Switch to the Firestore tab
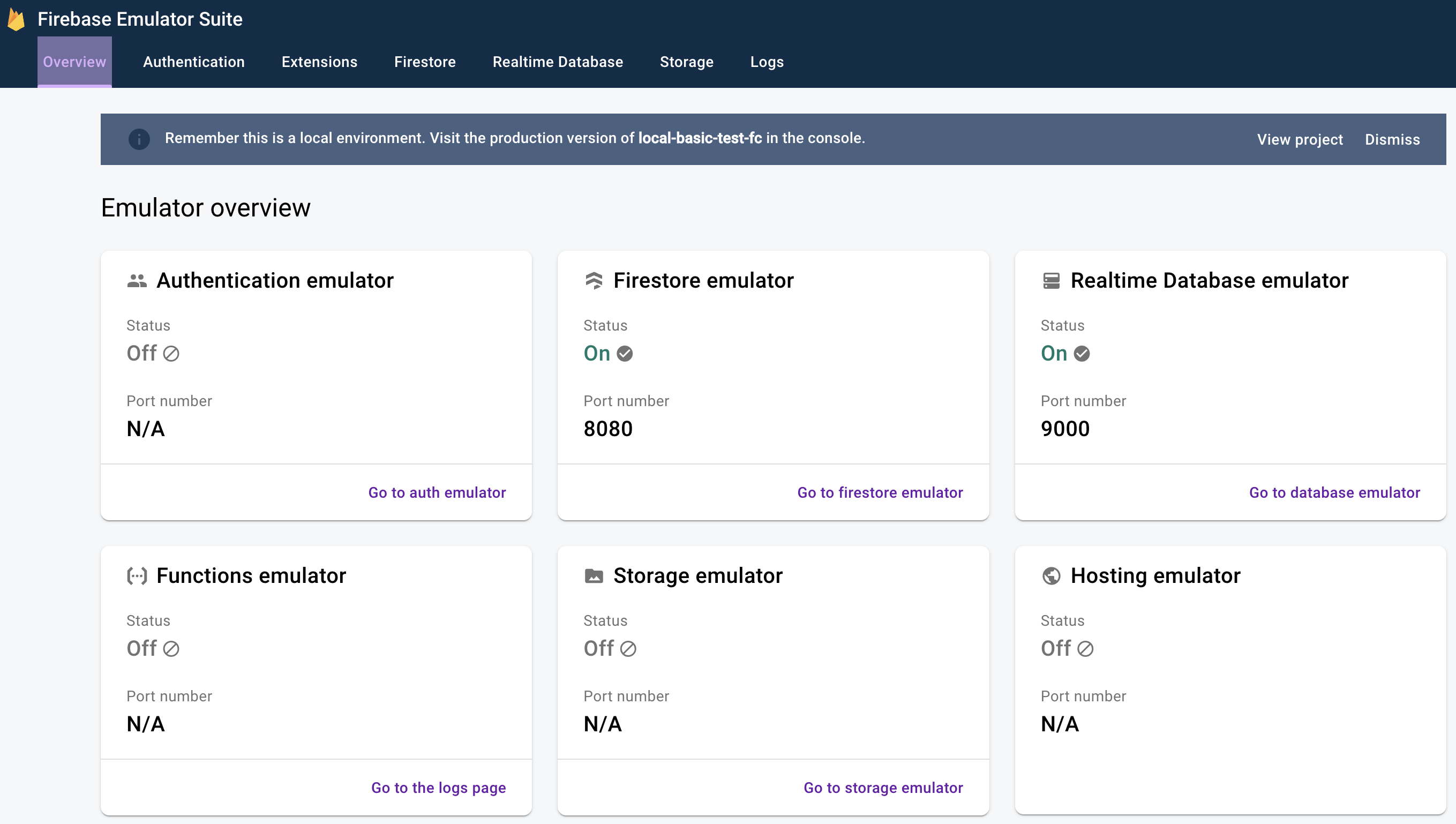The width and height of the screenshot is (1456, 824). coord(425,62)
